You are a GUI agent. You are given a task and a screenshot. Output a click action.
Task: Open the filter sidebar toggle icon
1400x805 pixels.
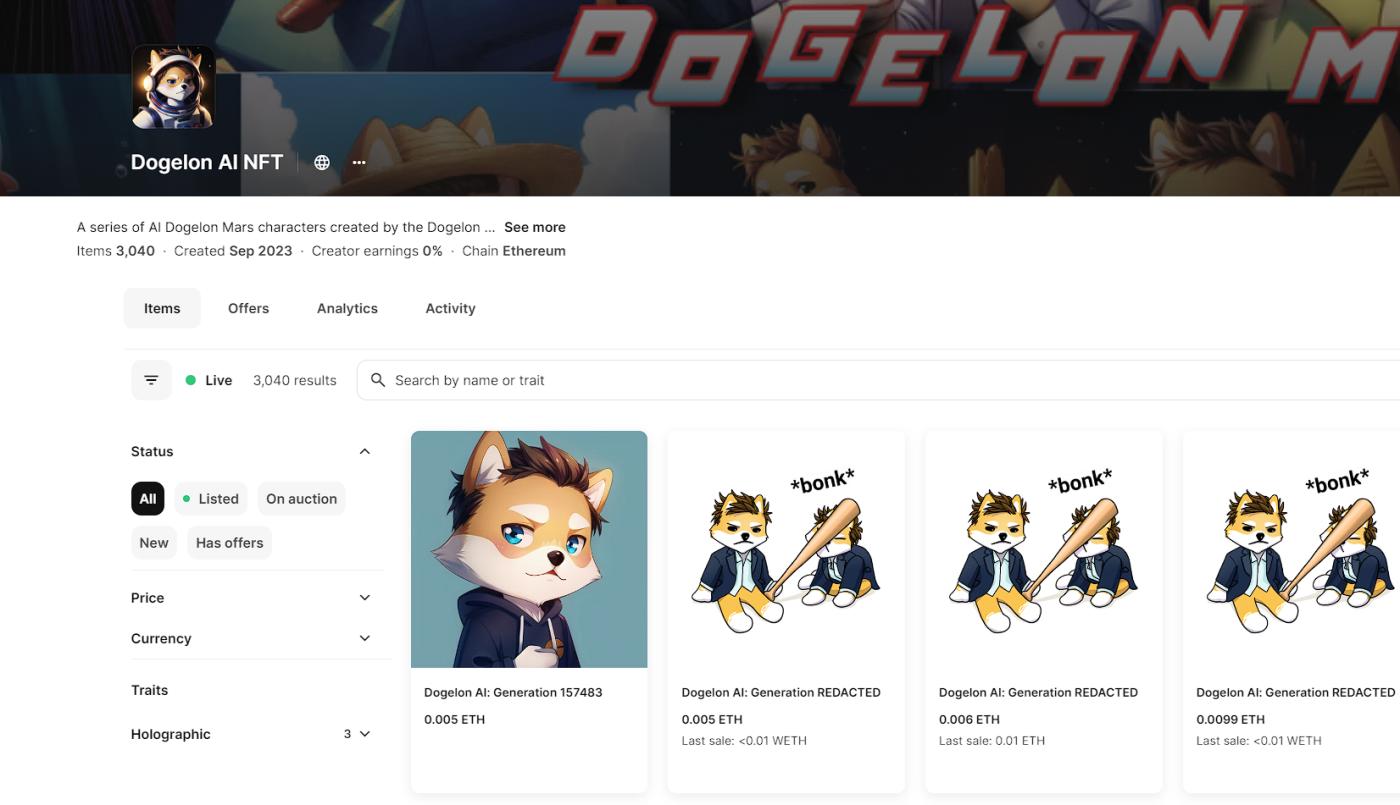(x=150, y=380)
